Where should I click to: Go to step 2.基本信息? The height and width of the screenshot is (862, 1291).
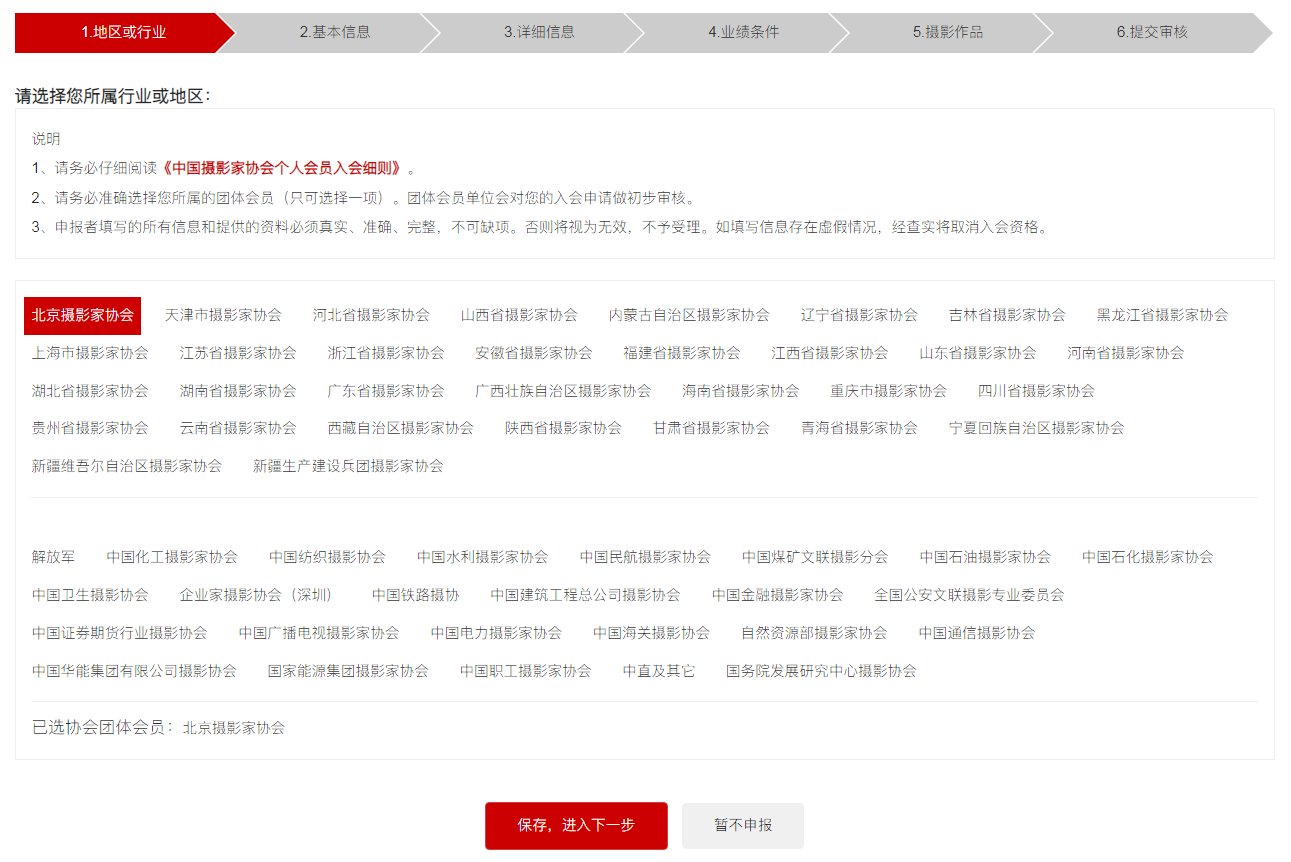pos(335,32)
